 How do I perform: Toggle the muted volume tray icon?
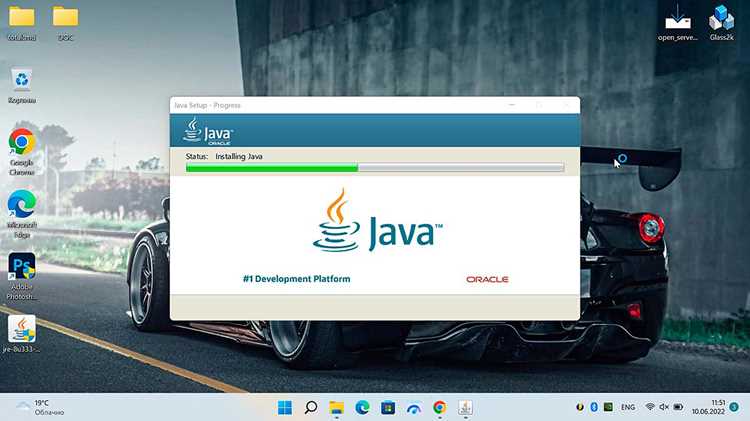pyautogui.click(x=664, y=407)
